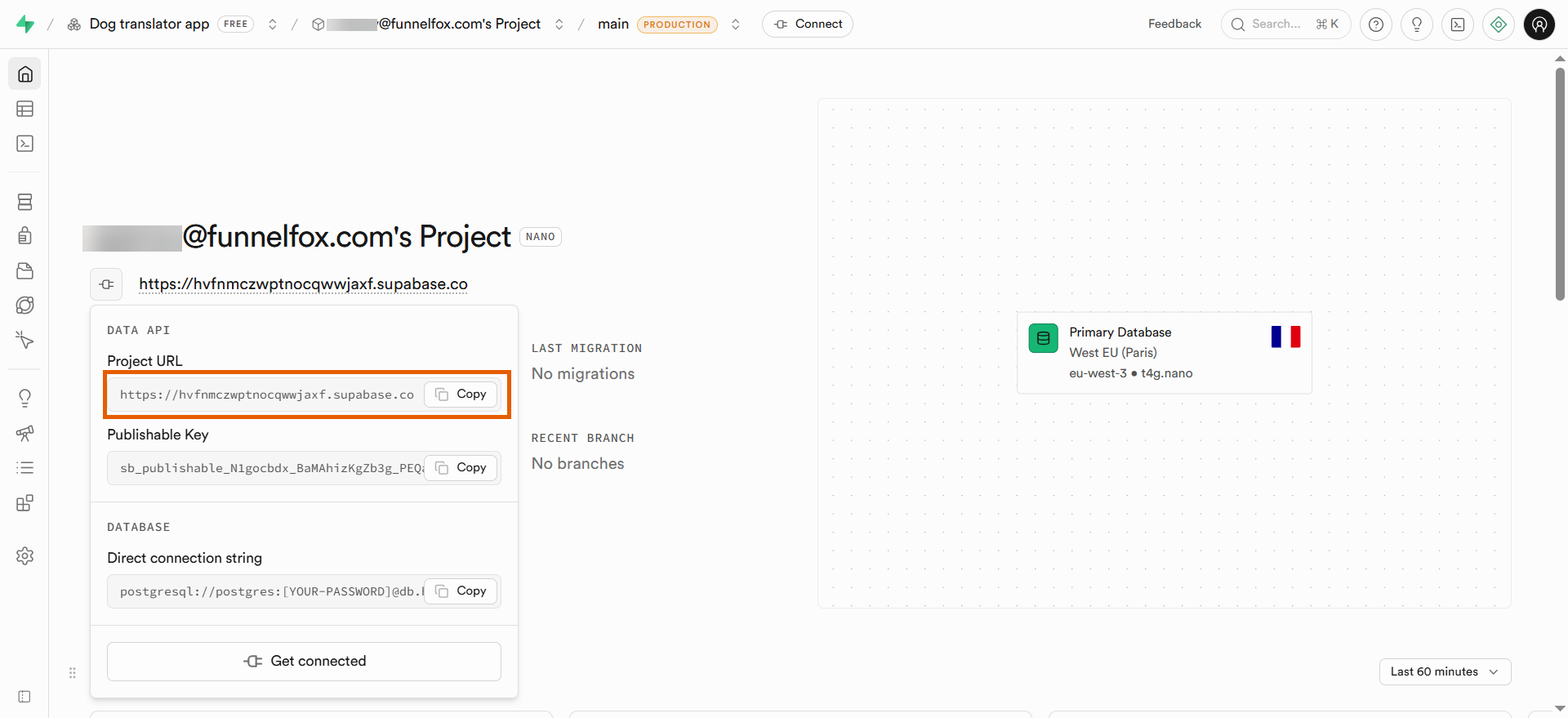Click the Supabase logo
The height and width of the screenshot is (718, 1568).
pyautogui.click(x=25, y=25)
